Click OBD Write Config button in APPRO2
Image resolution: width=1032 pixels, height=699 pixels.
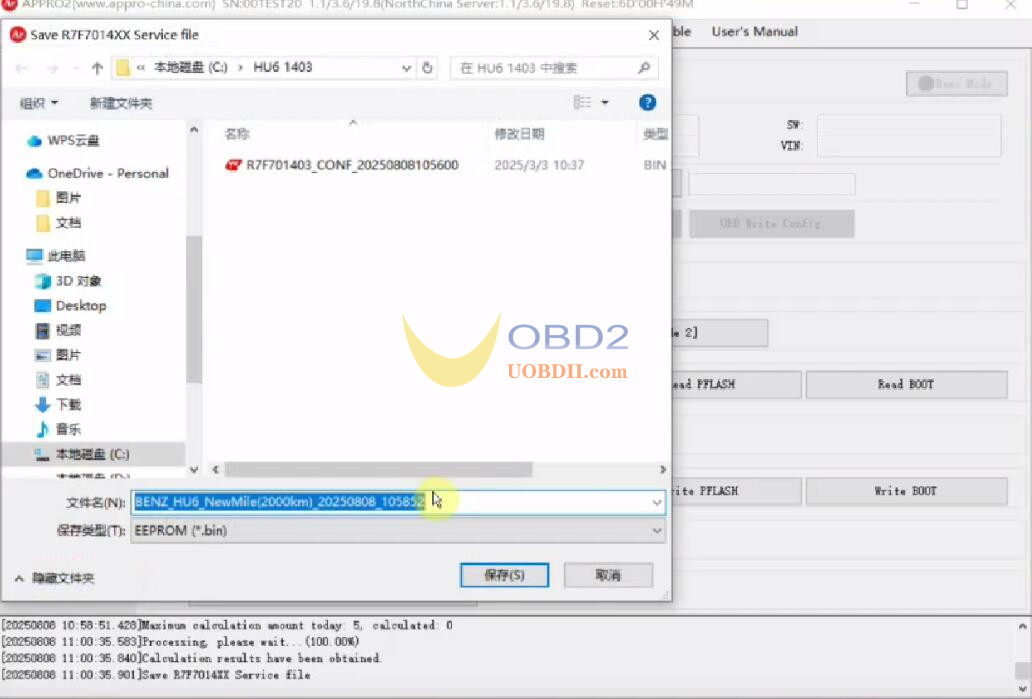point(771,224)
